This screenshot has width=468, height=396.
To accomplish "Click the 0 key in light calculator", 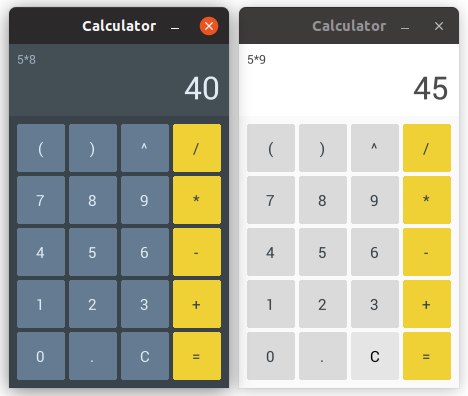I will (271, 356).
